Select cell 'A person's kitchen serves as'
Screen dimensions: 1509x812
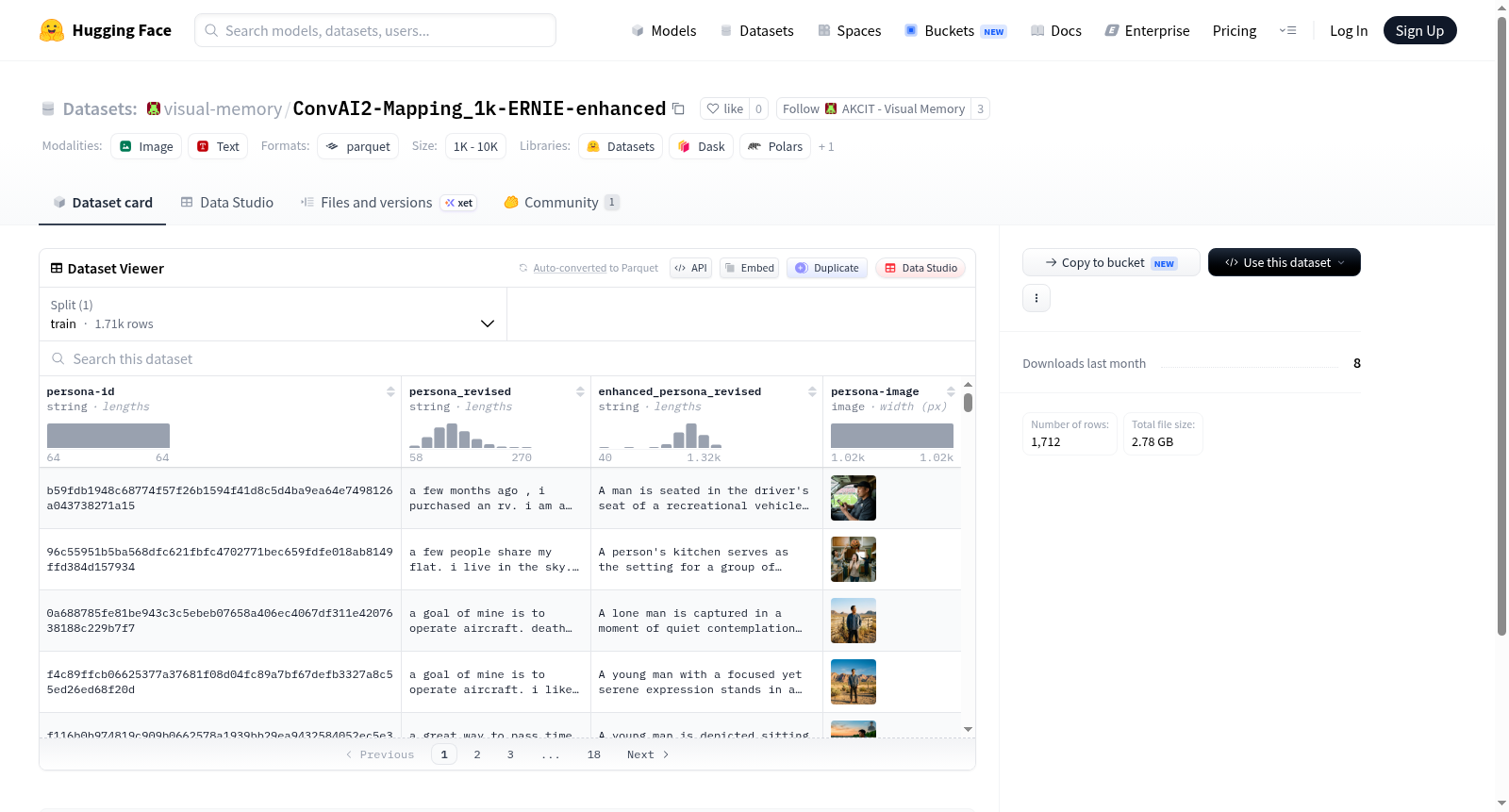(706, 559)
